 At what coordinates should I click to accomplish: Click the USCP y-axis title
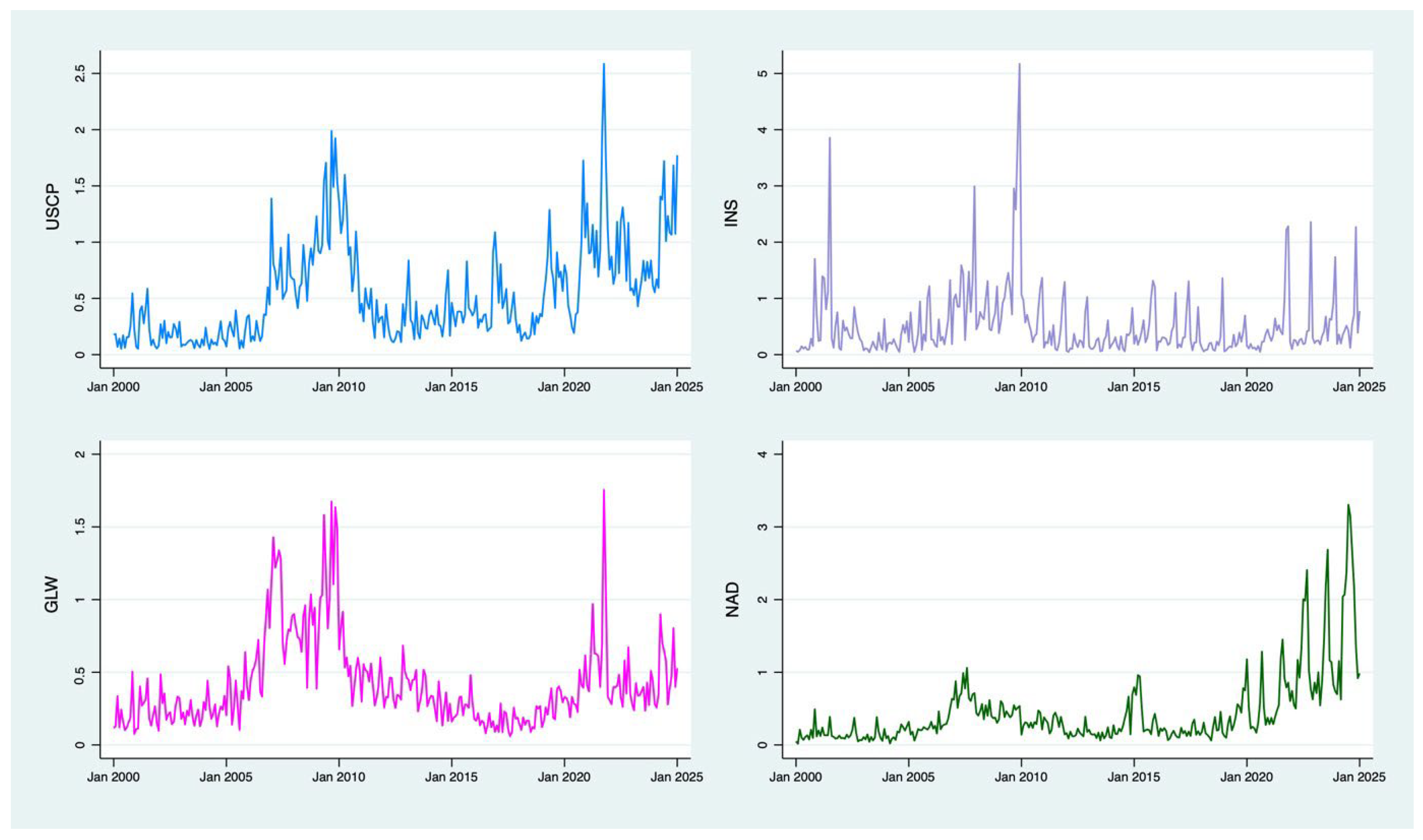click(53, 207)
